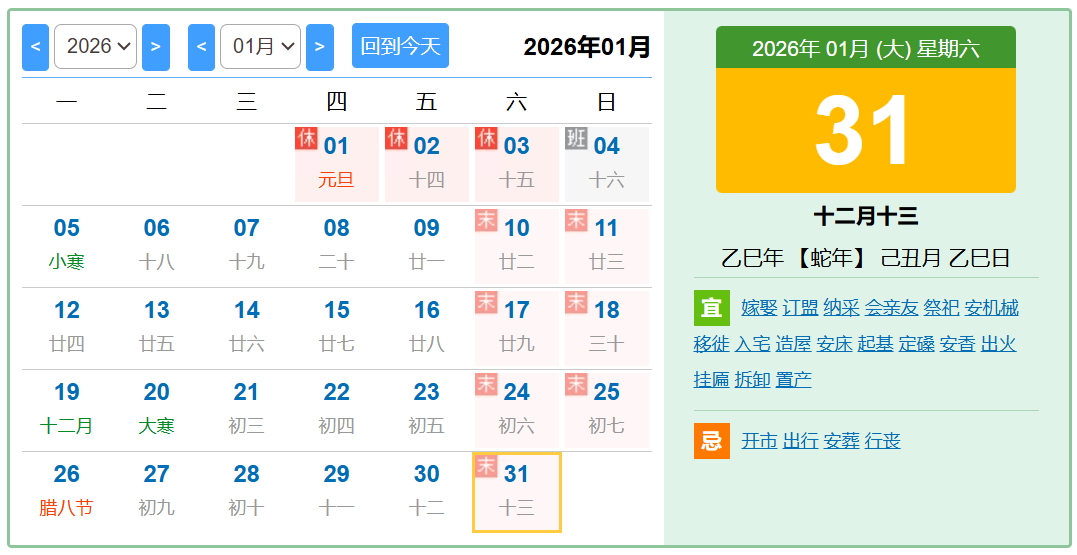Click the 行丧 link
Viewport: 1077px width, 555px height.
pos(882,441)
